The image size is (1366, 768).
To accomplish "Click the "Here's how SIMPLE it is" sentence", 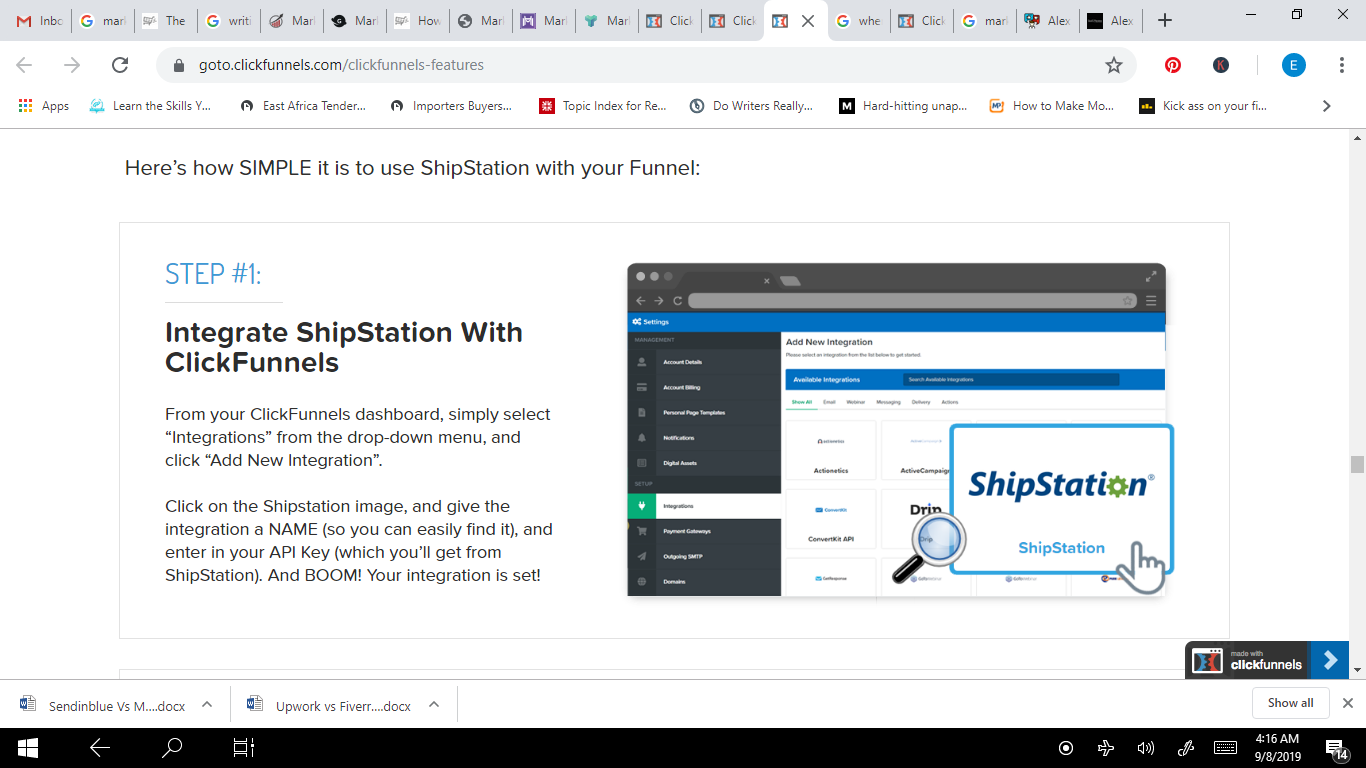I will (413, 168).
